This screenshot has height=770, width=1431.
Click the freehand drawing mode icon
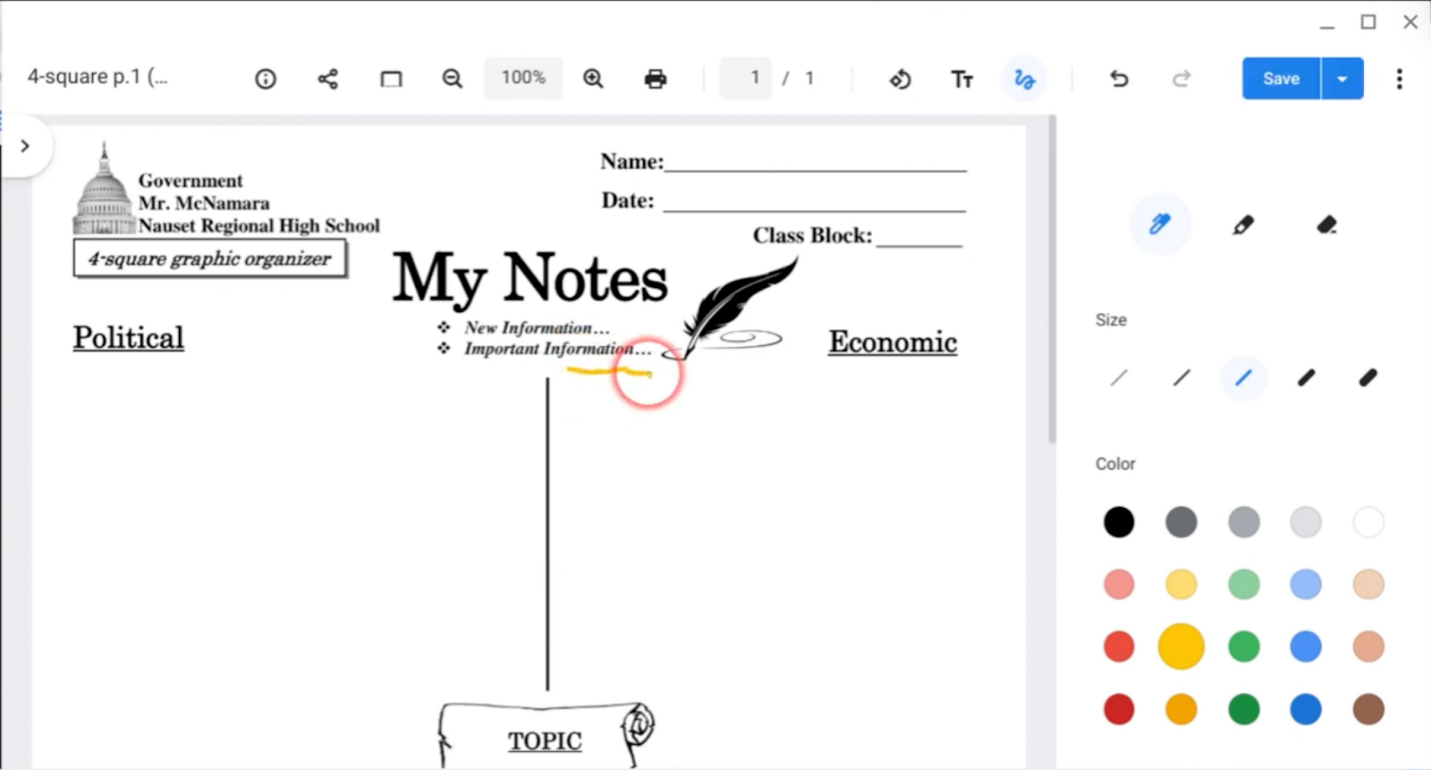(1023, 78)
